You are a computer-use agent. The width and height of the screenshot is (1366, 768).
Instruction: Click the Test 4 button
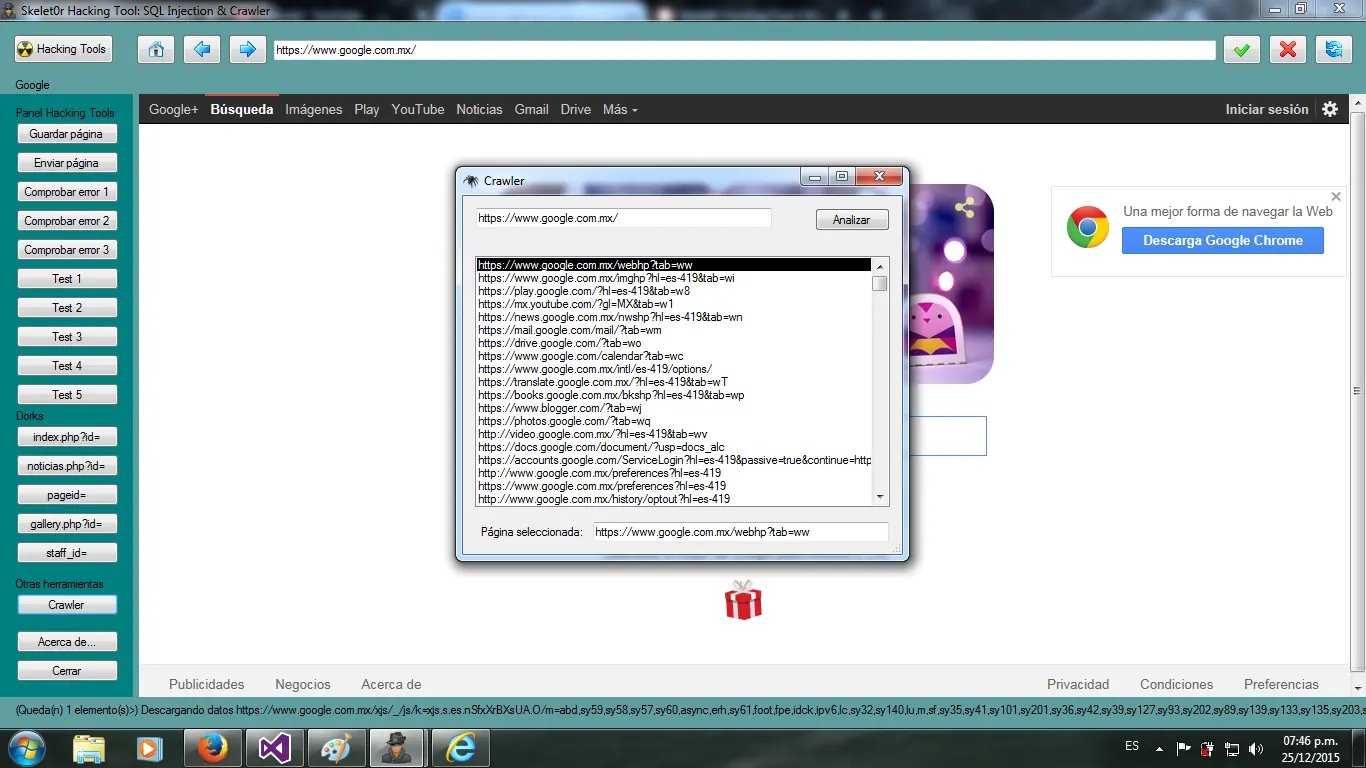[x=67, y=366]
